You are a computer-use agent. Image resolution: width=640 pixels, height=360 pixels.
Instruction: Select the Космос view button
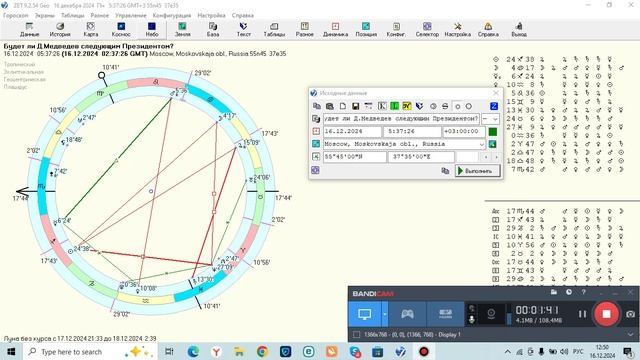pyautogui.click(x=121, y=30)
